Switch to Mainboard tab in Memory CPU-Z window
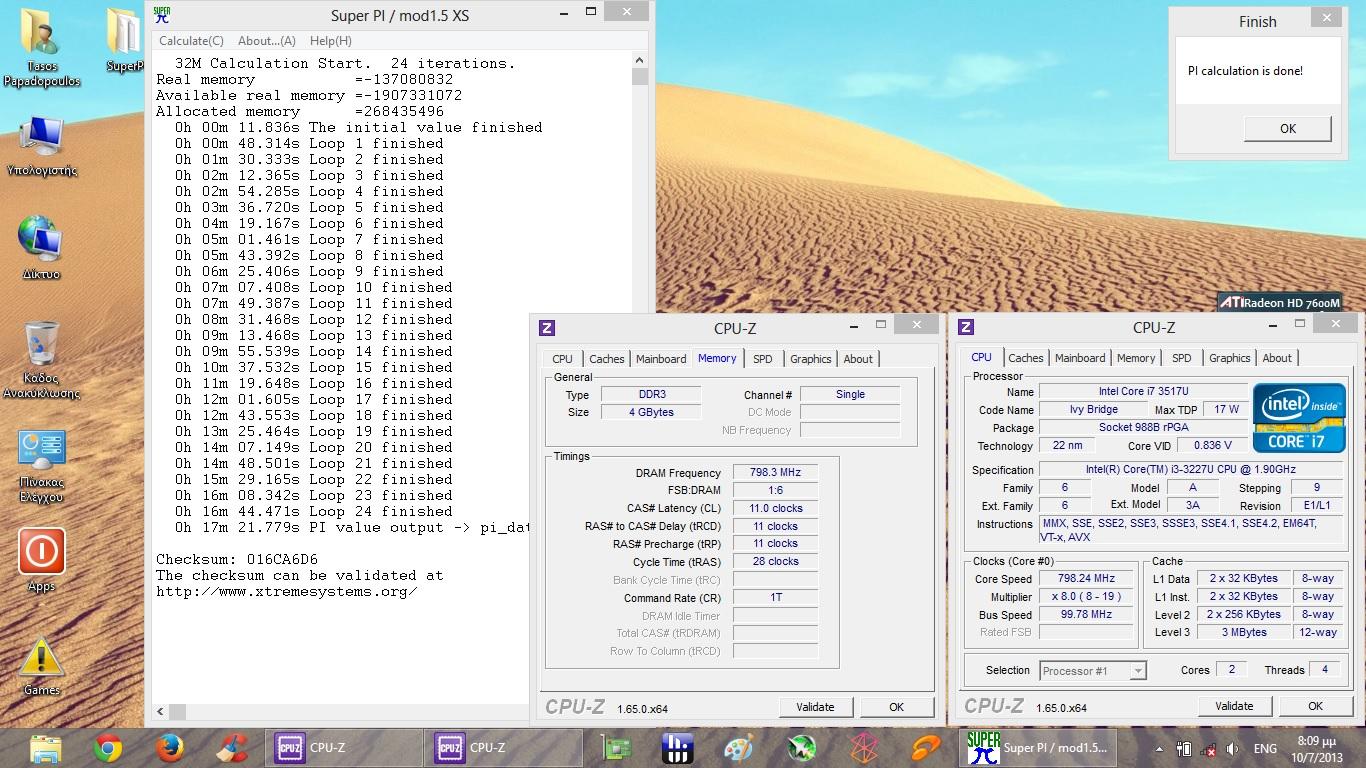This screenshot has height=768, width=1366. pos(661,359)
